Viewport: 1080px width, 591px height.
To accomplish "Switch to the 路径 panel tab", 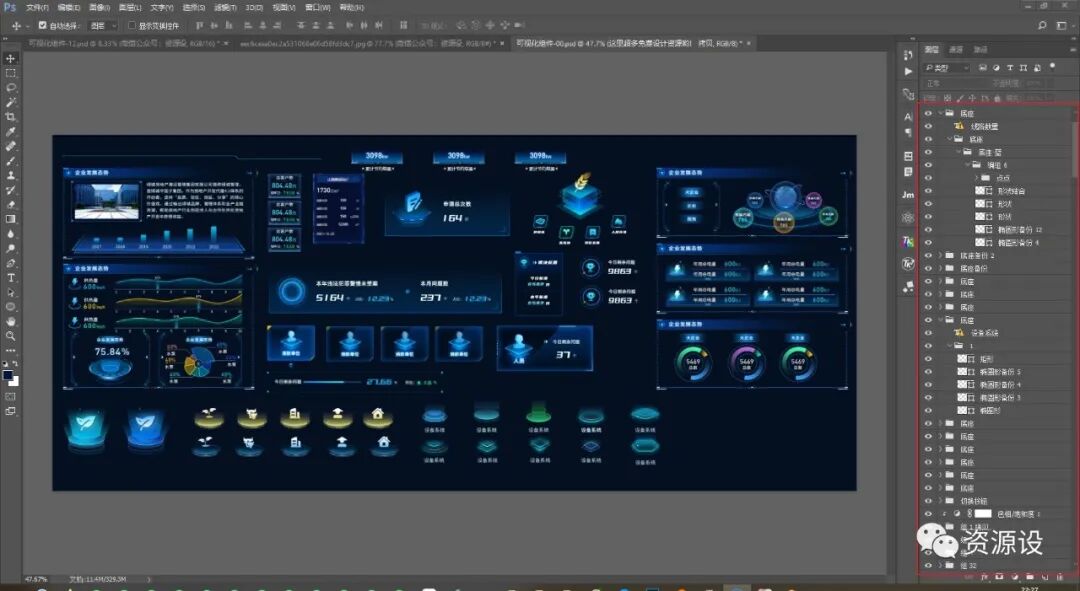I will (980, 50).
